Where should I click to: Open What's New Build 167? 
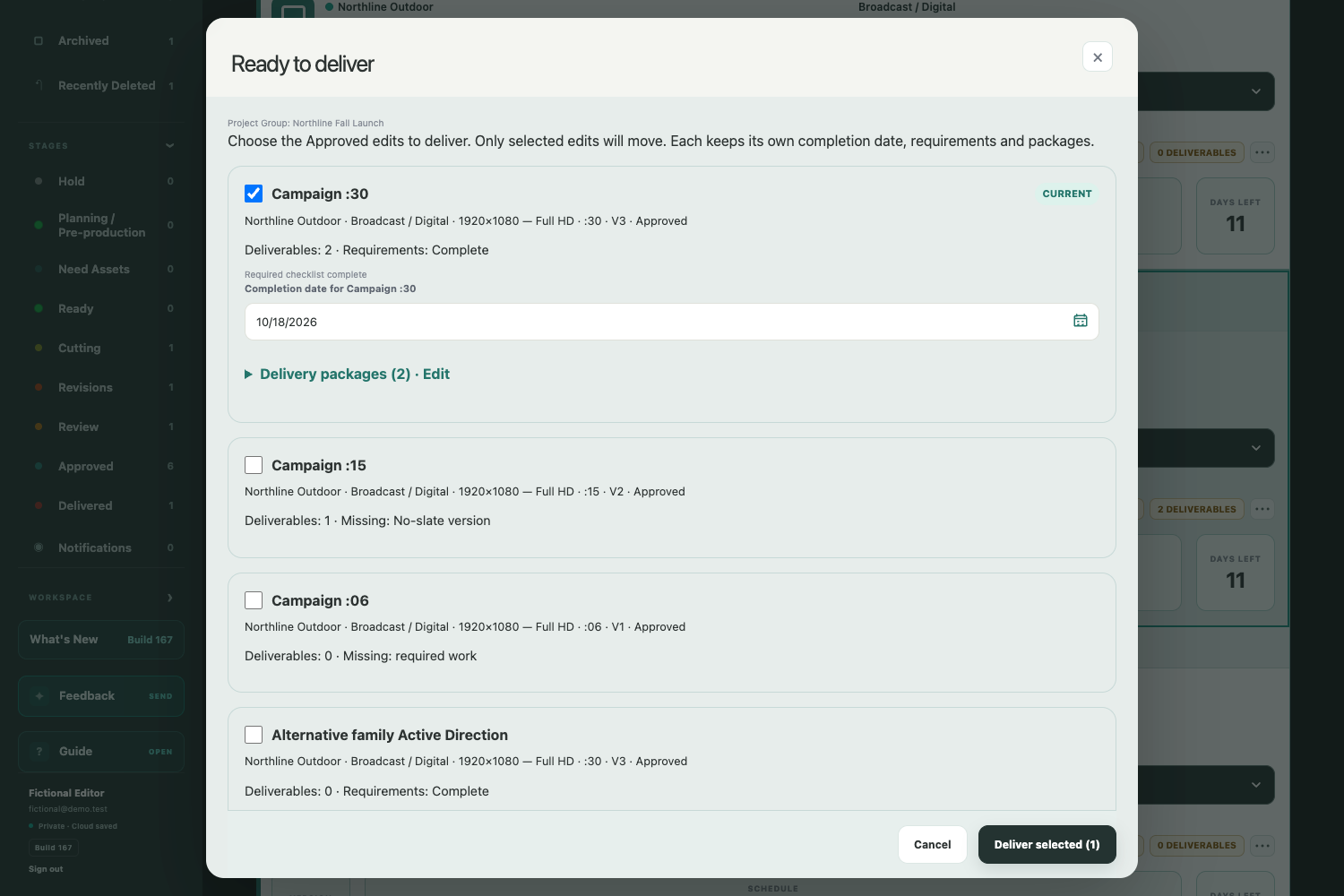coord(101,640)
